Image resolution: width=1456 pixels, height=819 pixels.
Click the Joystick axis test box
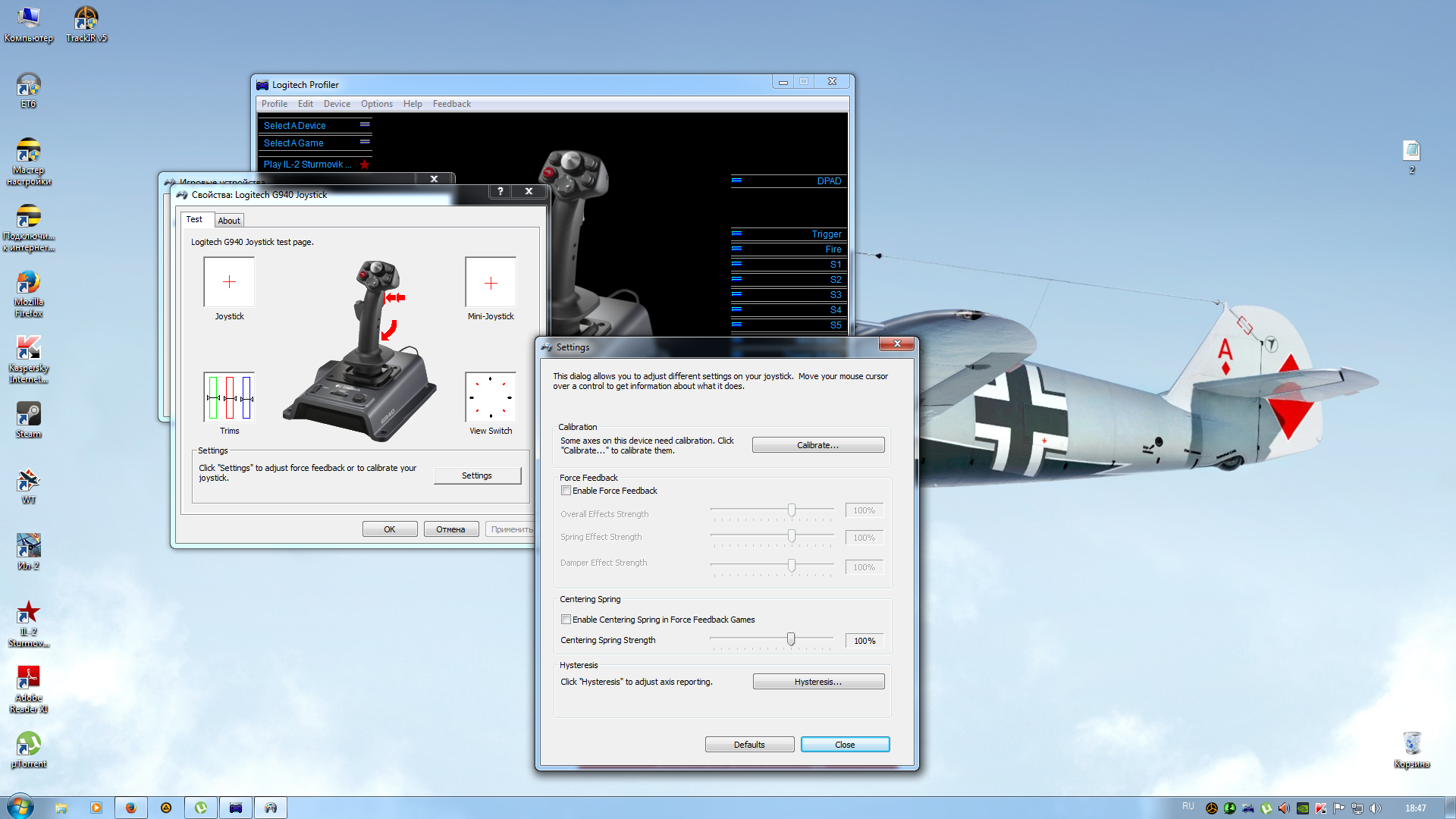(229, 282)
